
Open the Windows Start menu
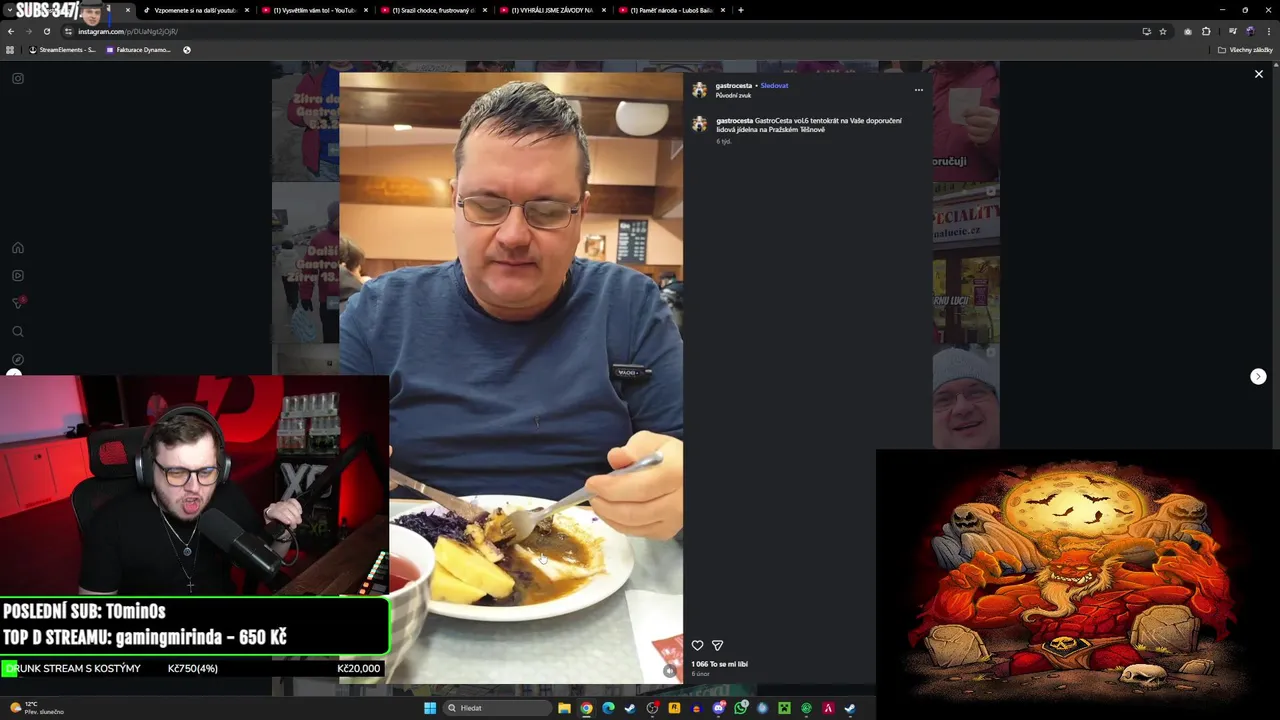coord(430,708)
